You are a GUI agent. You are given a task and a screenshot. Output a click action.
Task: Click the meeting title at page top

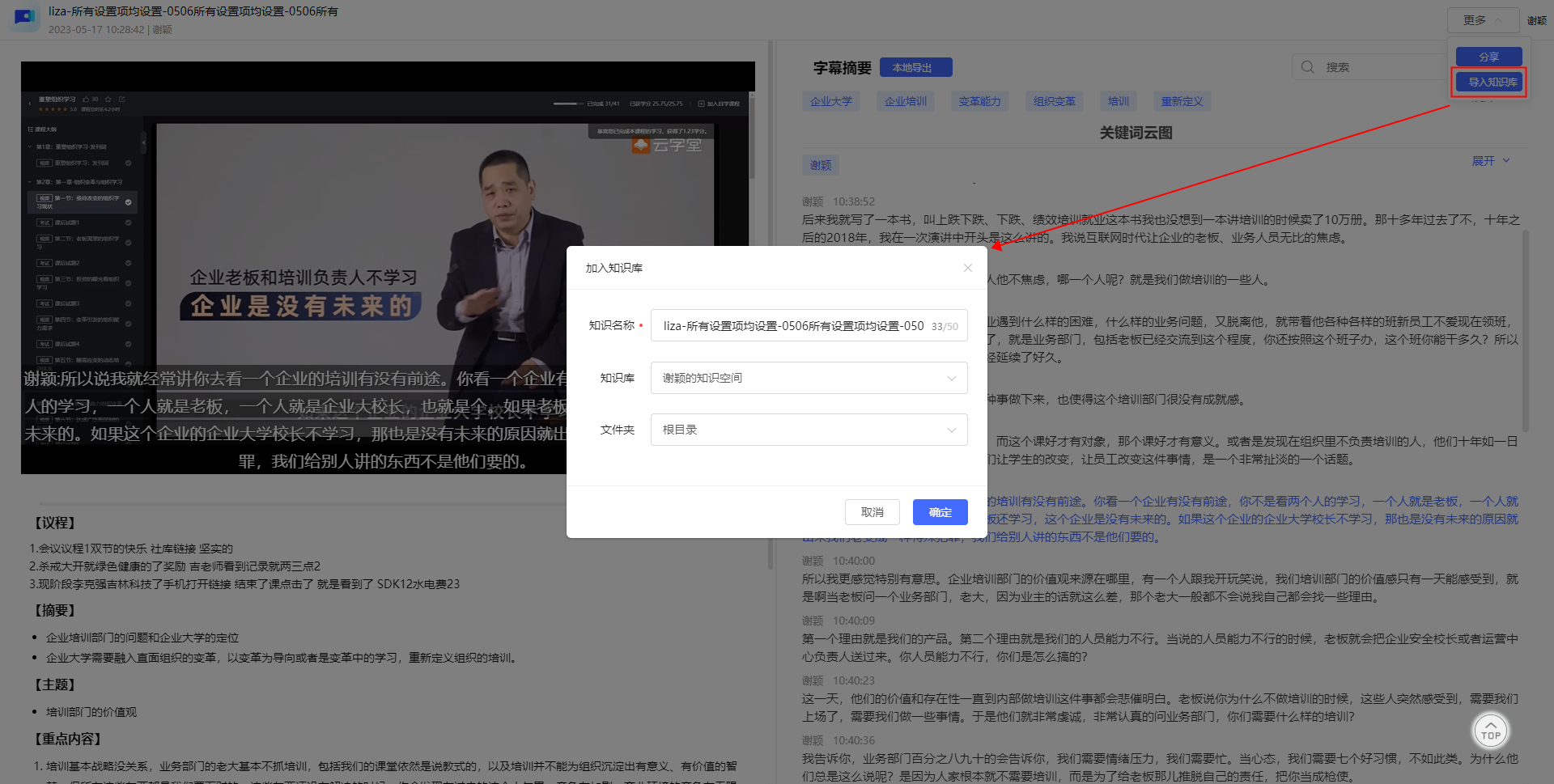[193, 11]
